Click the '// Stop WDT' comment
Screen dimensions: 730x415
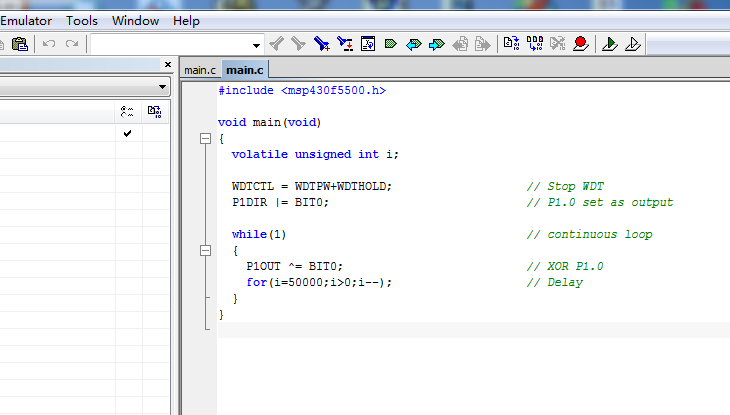tap(565, 186)
